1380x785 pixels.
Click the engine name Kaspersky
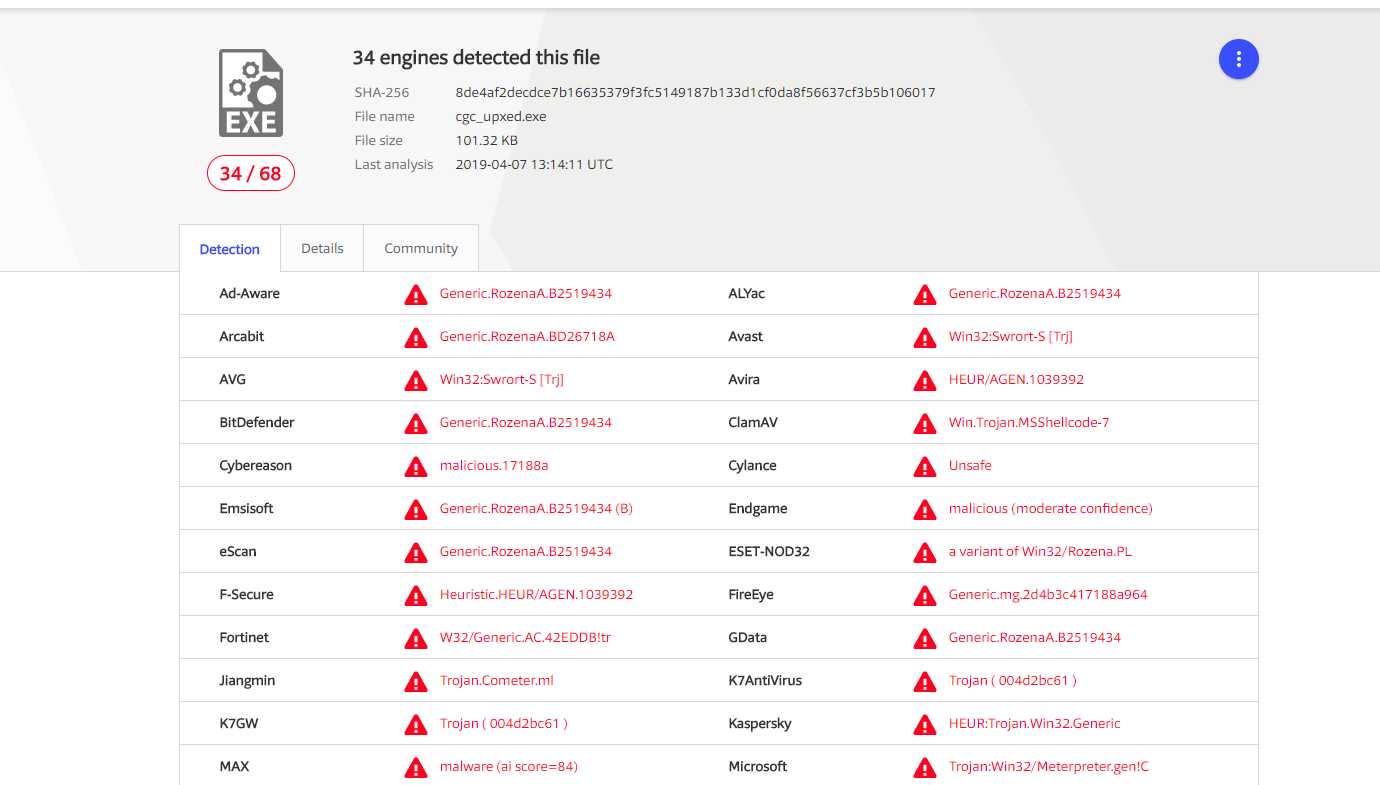760,723
